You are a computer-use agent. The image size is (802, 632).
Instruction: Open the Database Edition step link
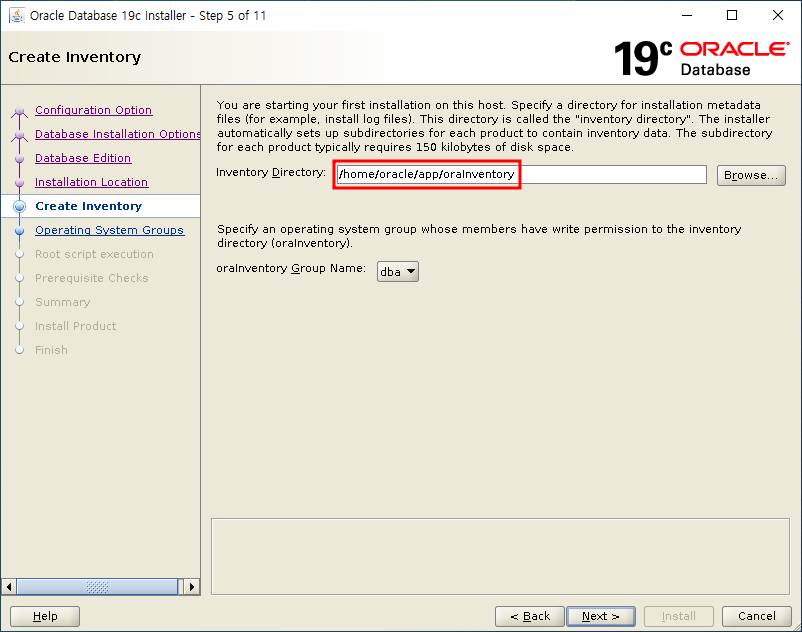(83, 158)
